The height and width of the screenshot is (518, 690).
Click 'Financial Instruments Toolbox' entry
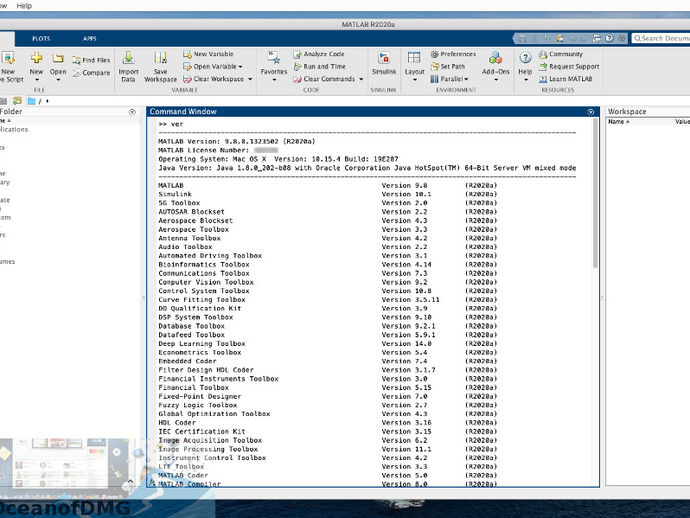pos(218,378)
